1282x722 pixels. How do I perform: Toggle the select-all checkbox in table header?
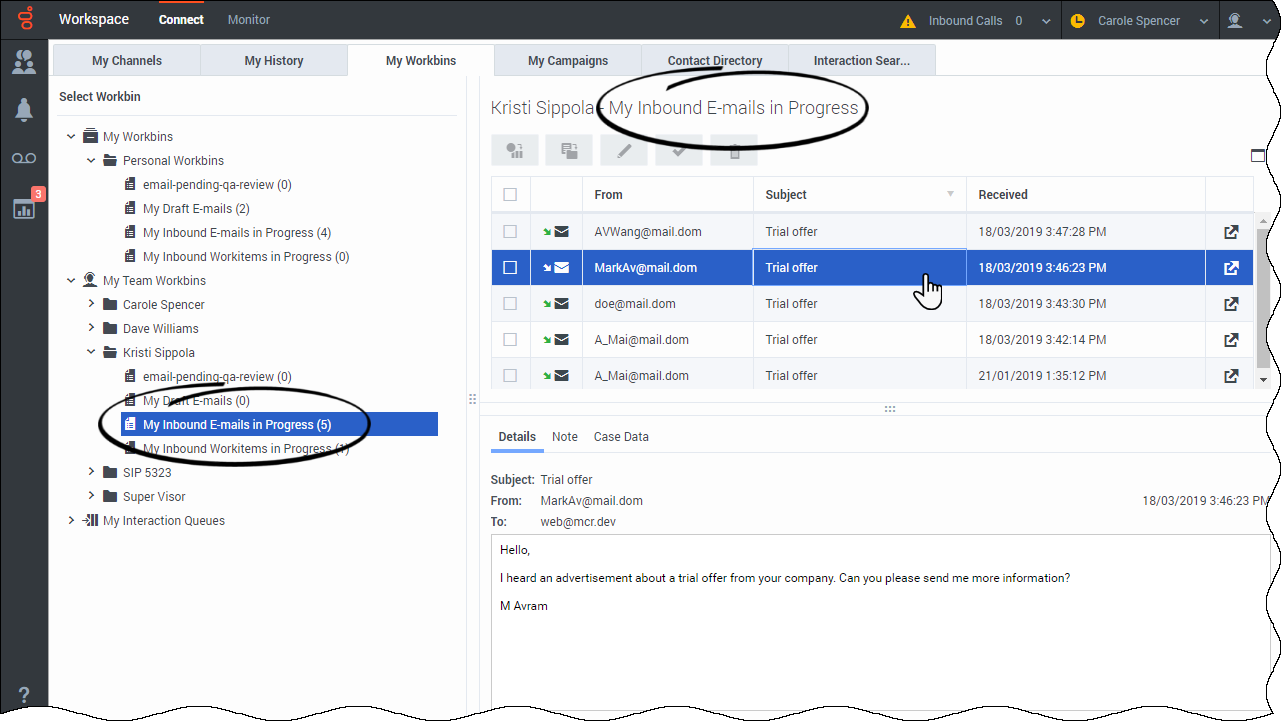(510, 195)
